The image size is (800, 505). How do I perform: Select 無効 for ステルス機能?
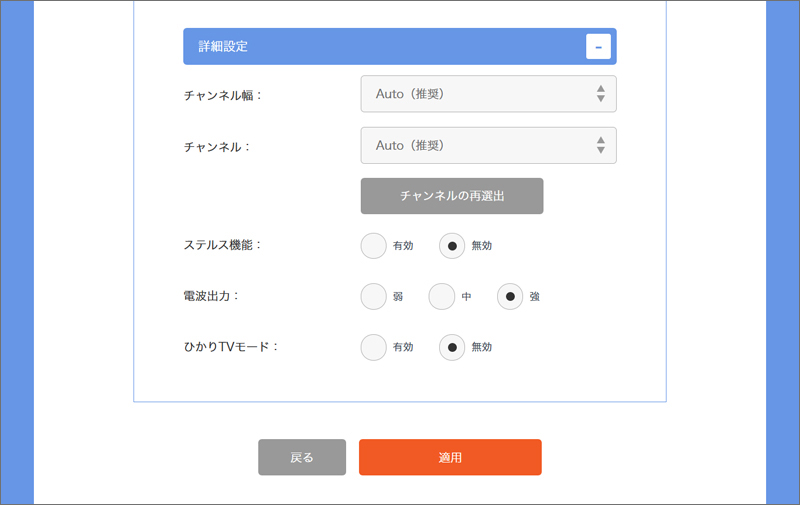[452, 246]
